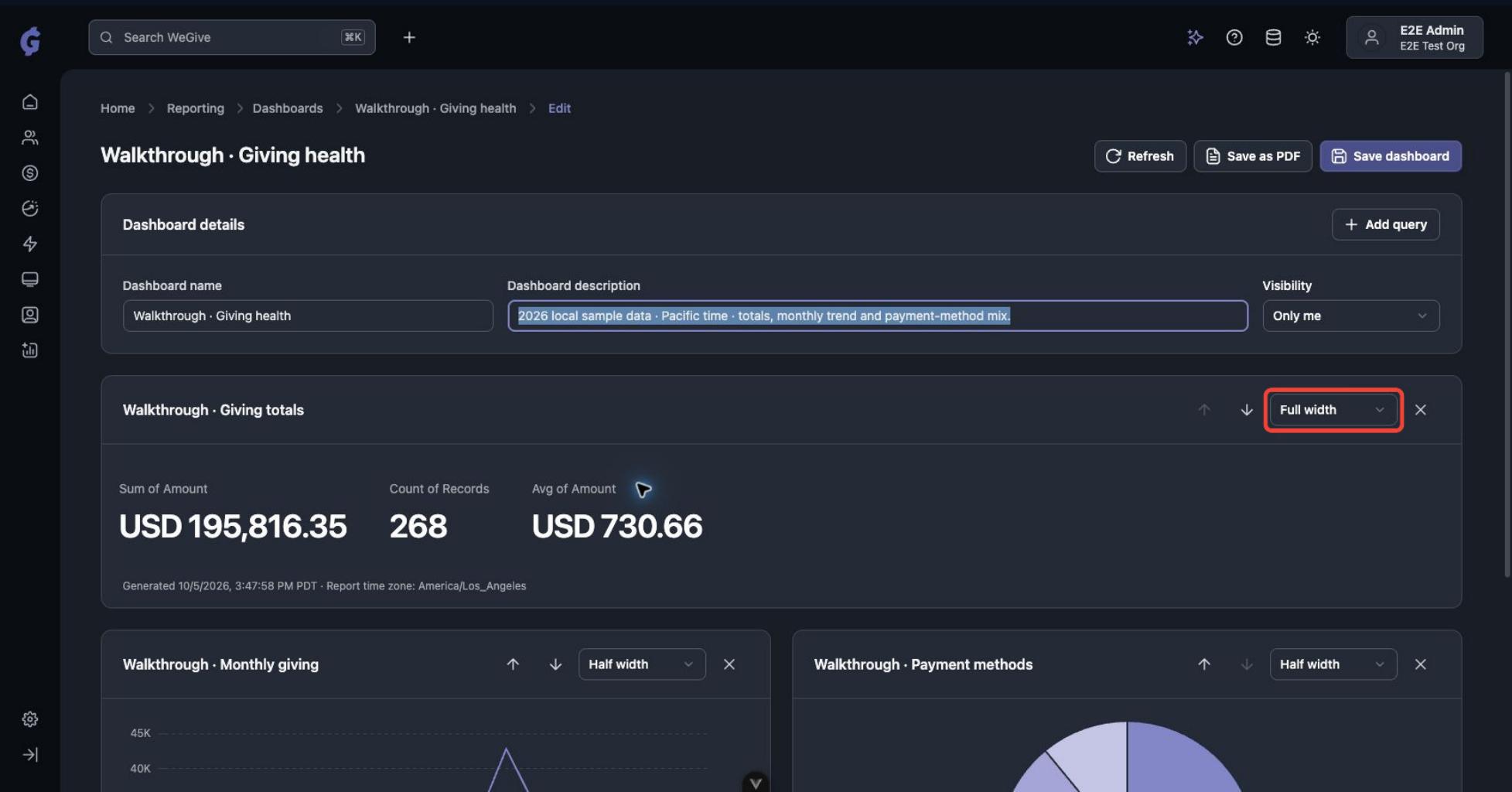Screen dimensions: 1512x792
Task: Open the help question mark icon
Action: click(x=1234, y=37)
